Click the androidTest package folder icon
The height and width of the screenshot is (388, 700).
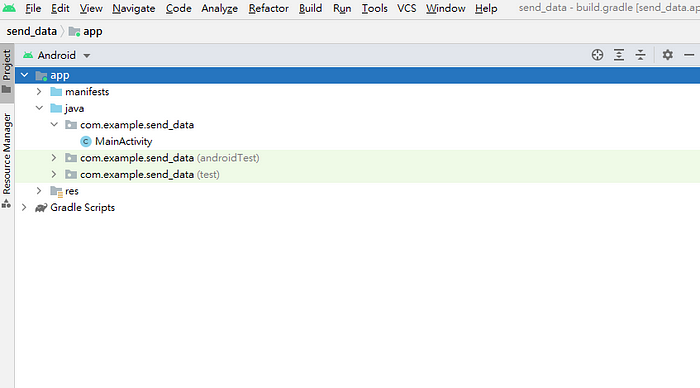(71, 158)
